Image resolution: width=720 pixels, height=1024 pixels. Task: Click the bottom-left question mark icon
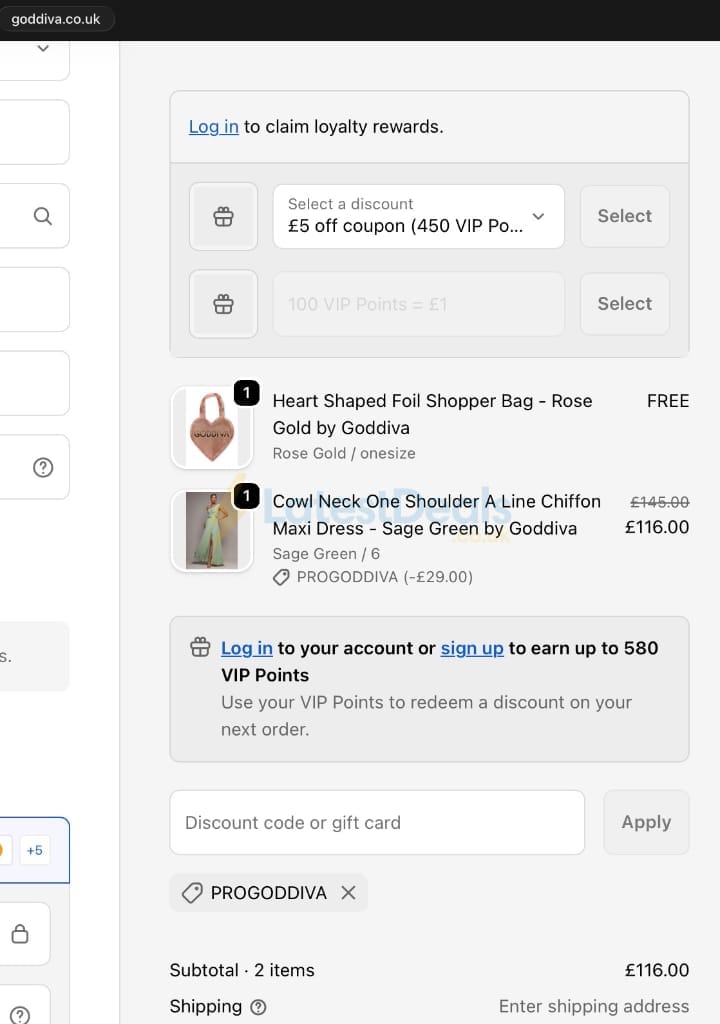[x=20, y=1014]
